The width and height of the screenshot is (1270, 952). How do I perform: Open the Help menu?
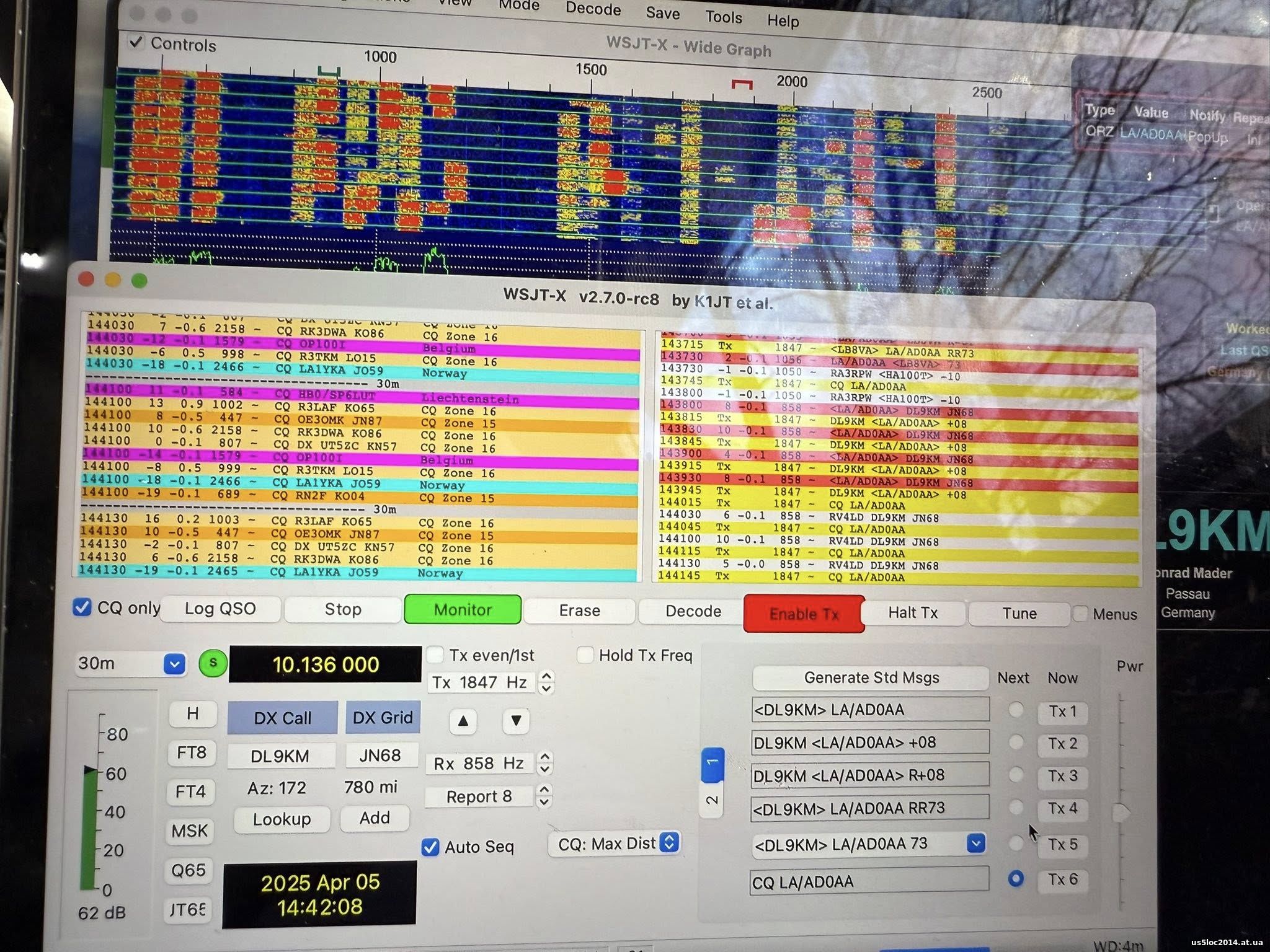(x=783, y=20)
